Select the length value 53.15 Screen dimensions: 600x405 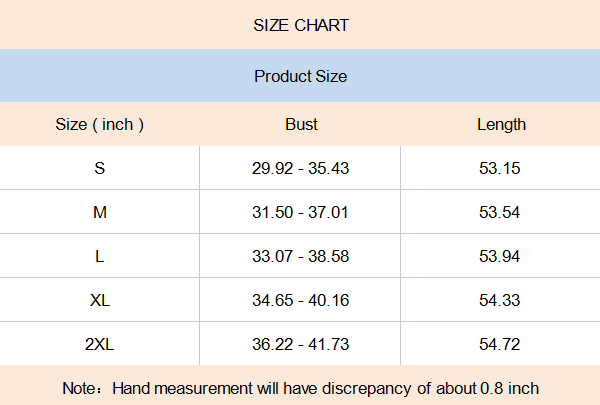[500, 168]
